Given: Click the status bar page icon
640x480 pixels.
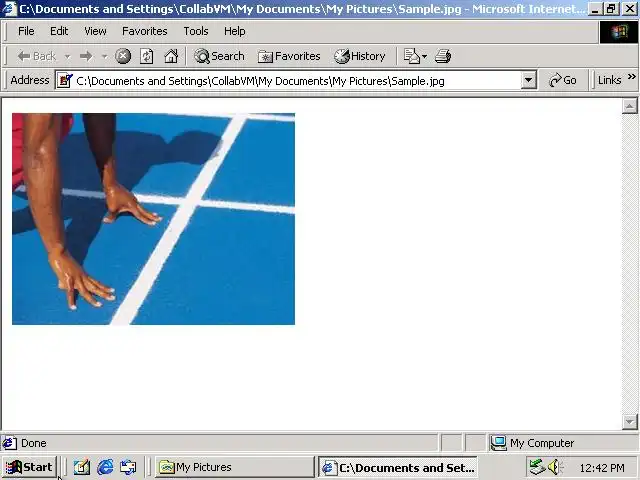Looking at the screenshot, I should pos(9,443).
